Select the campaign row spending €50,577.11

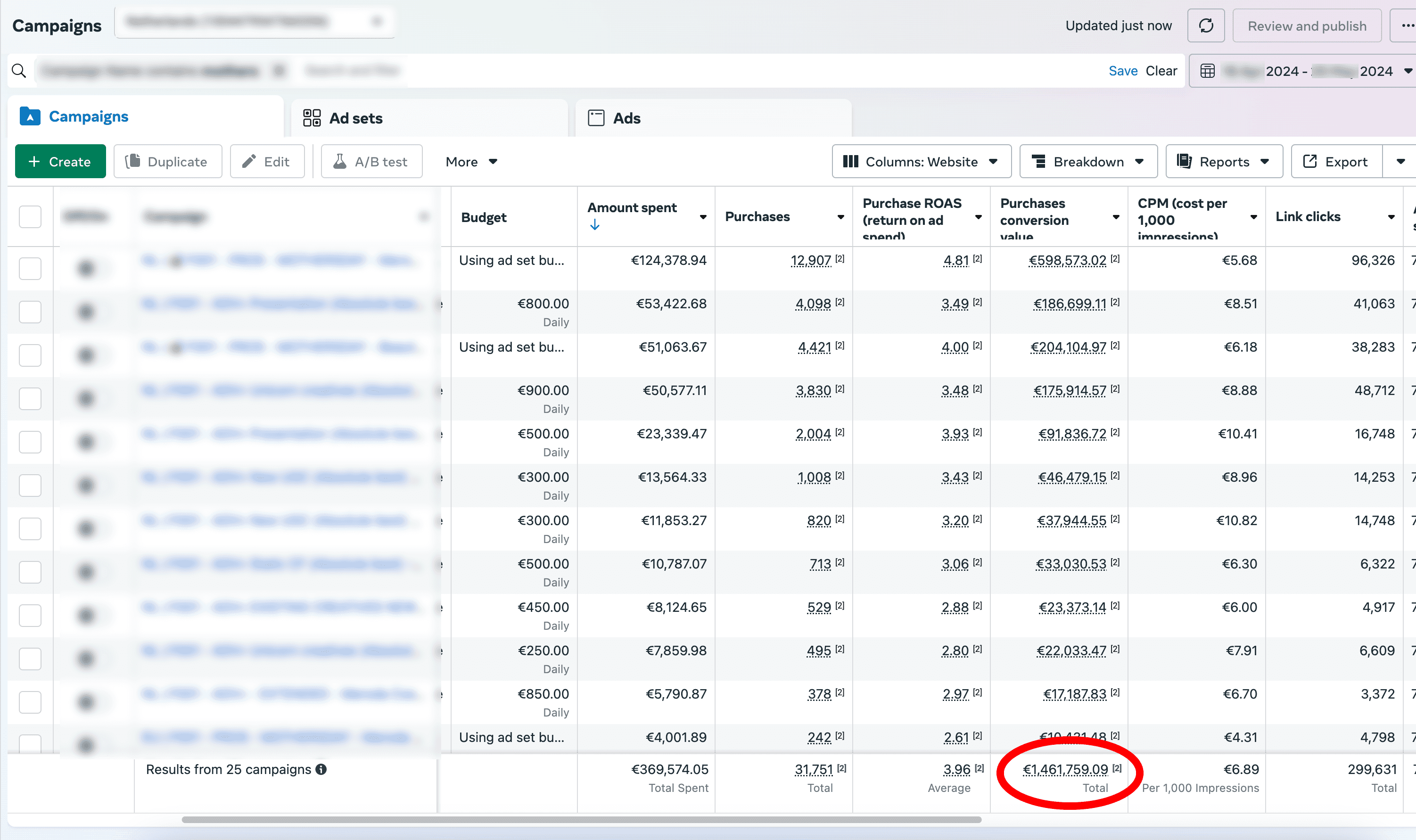click(x=30, y=398)
